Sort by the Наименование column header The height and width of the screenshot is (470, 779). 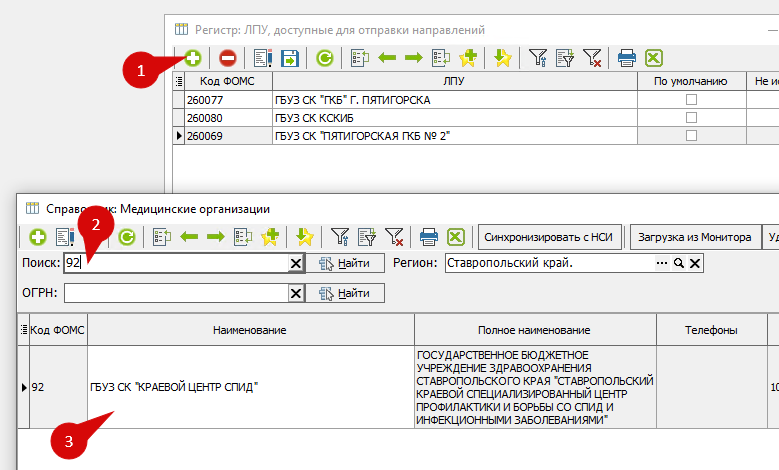click(x=250, y=330)
